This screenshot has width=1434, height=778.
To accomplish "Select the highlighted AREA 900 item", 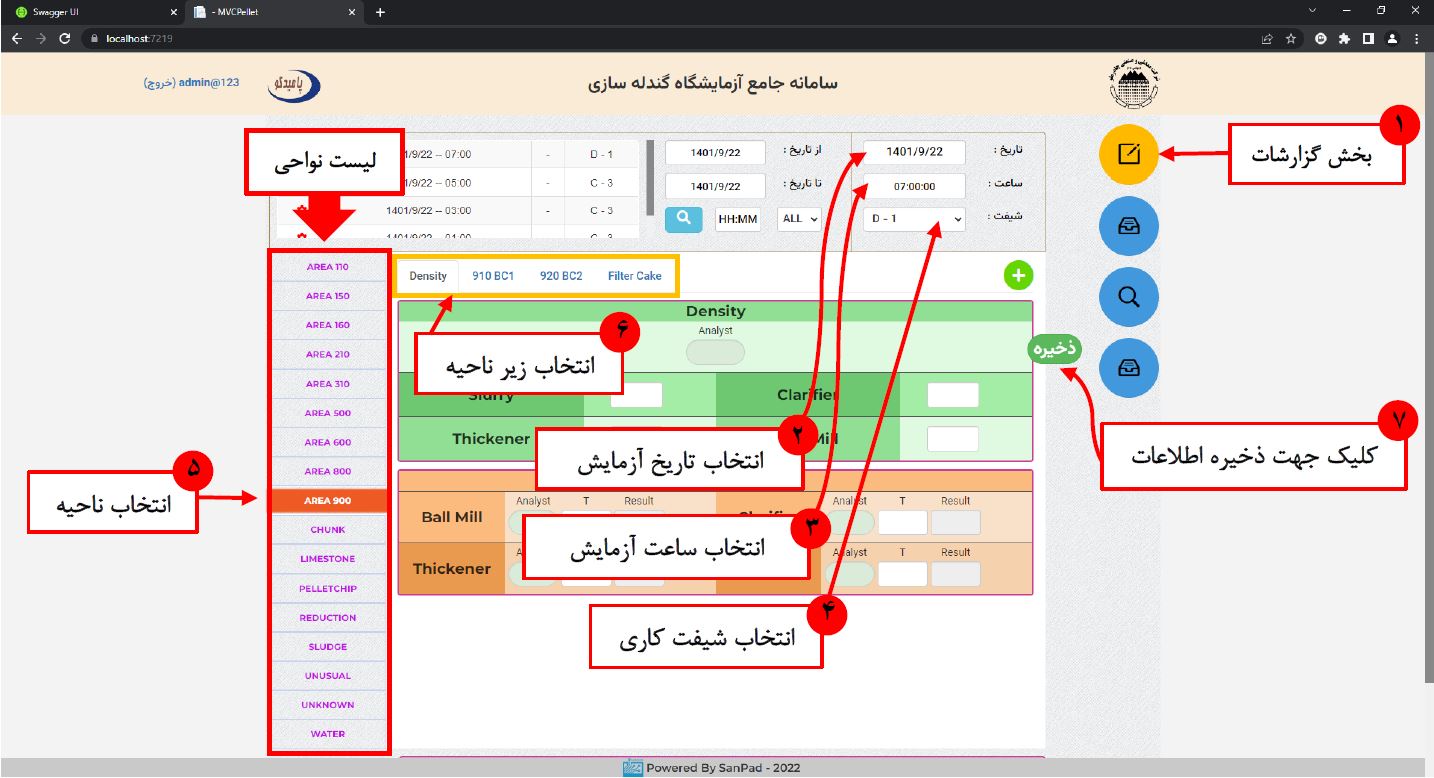I will coord(327,500).
